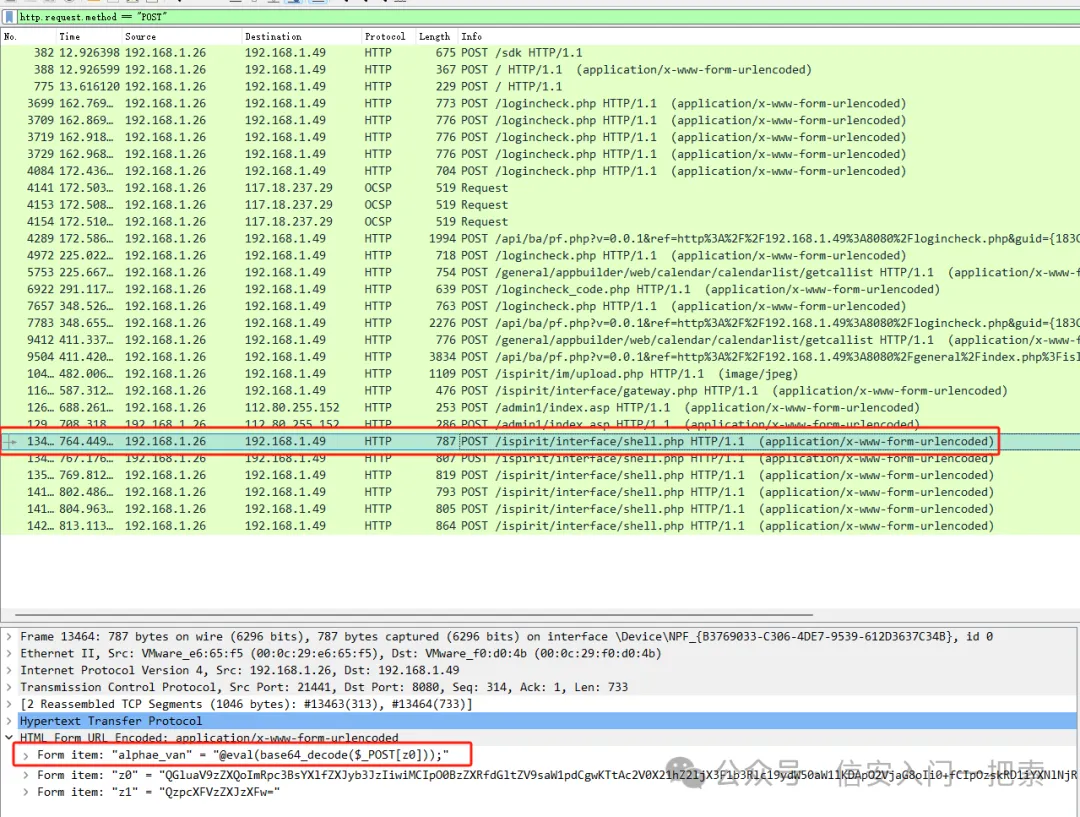Screen dimensions: 1080x817
Task: Sort packets by the No. column header
Action: [x=10, y=37]
